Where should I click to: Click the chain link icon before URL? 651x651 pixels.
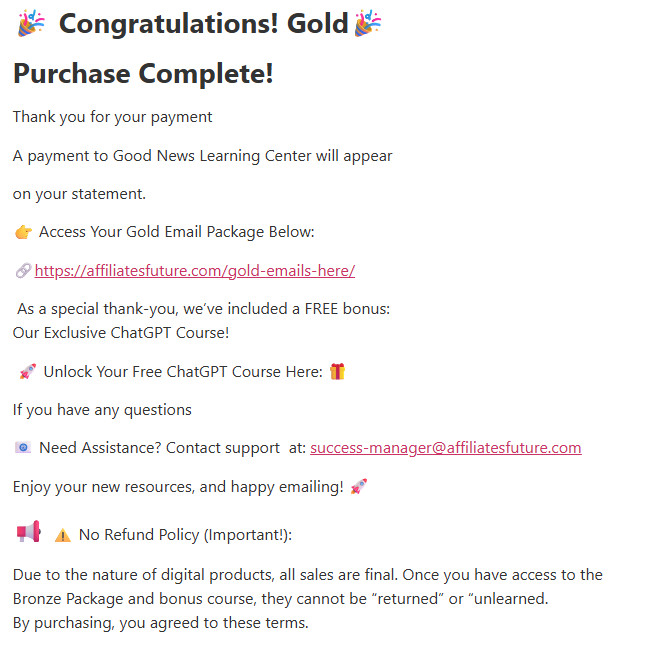pyautogui.click(x=23, y=271)
